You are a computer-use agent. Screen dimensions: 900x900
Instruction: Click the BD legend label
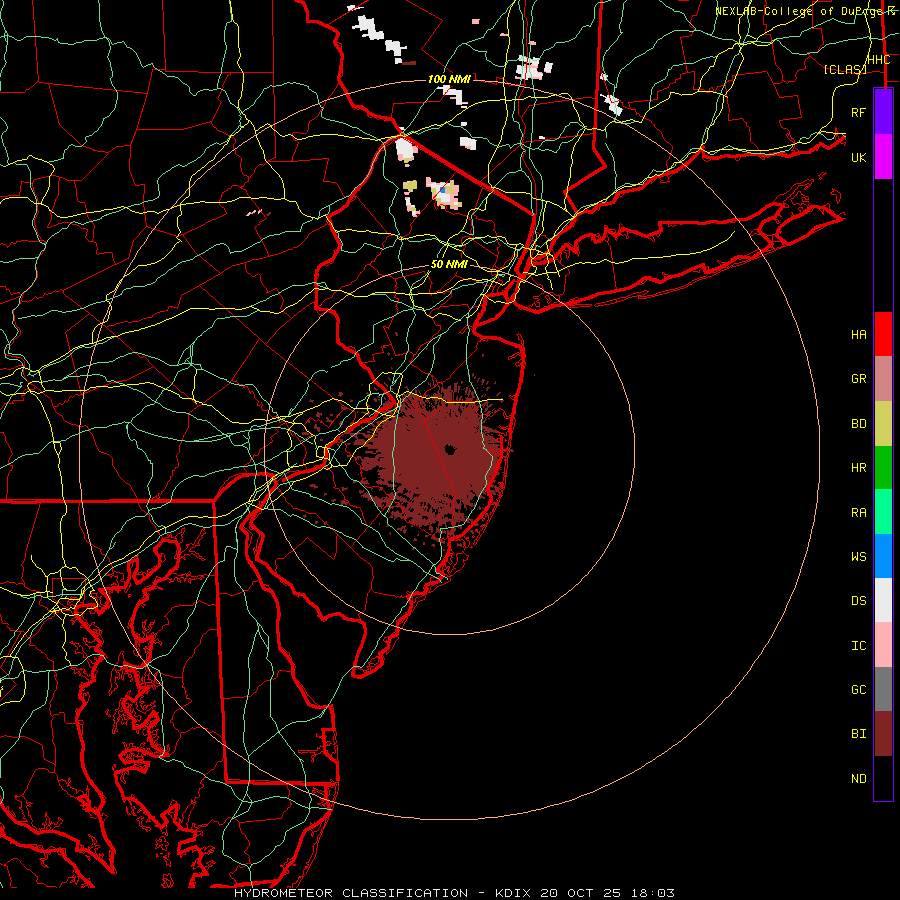pyautogui.click(x=859, y=424)
